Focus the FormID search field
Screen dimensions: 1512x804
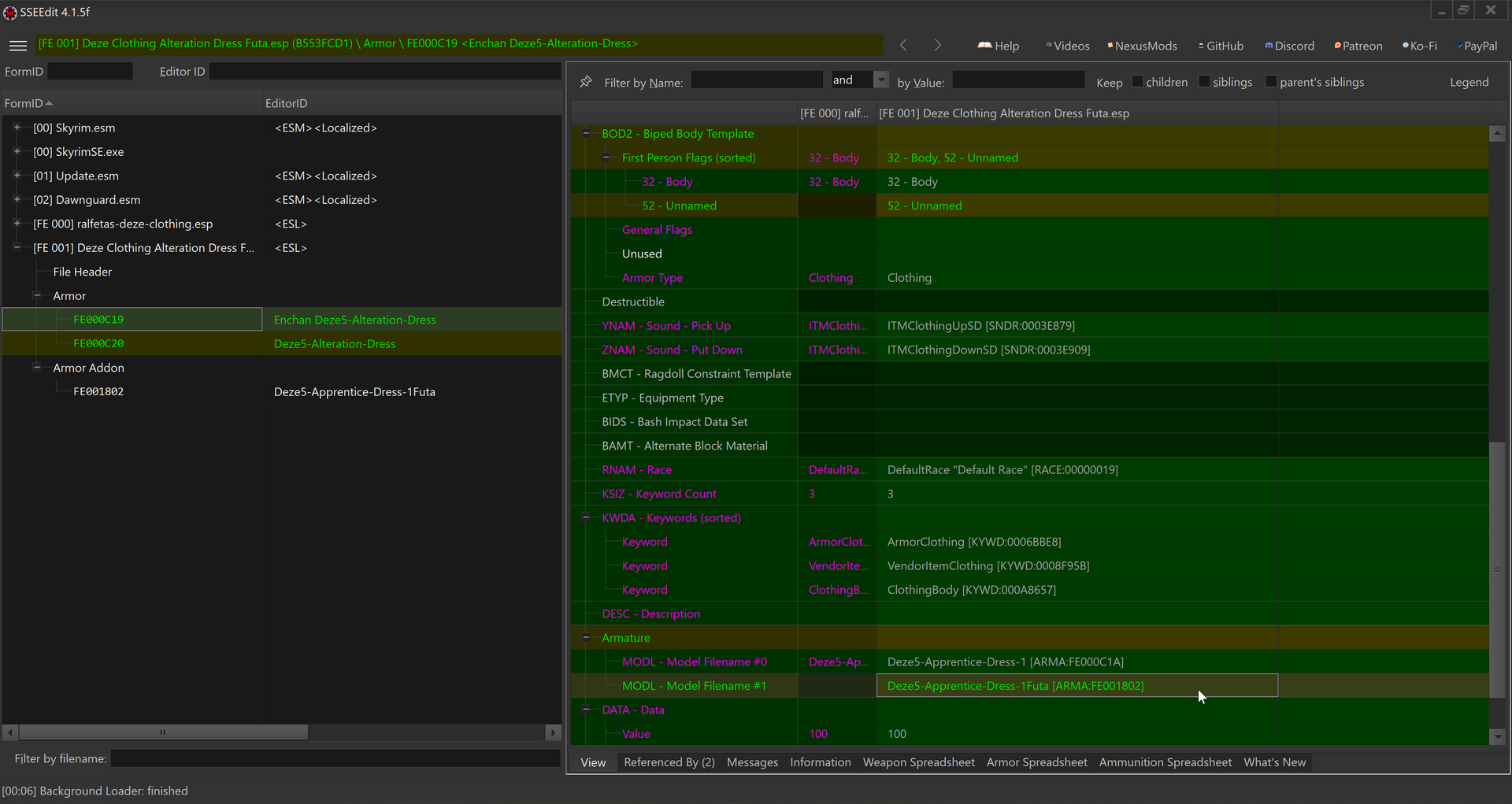pos(90,71)
